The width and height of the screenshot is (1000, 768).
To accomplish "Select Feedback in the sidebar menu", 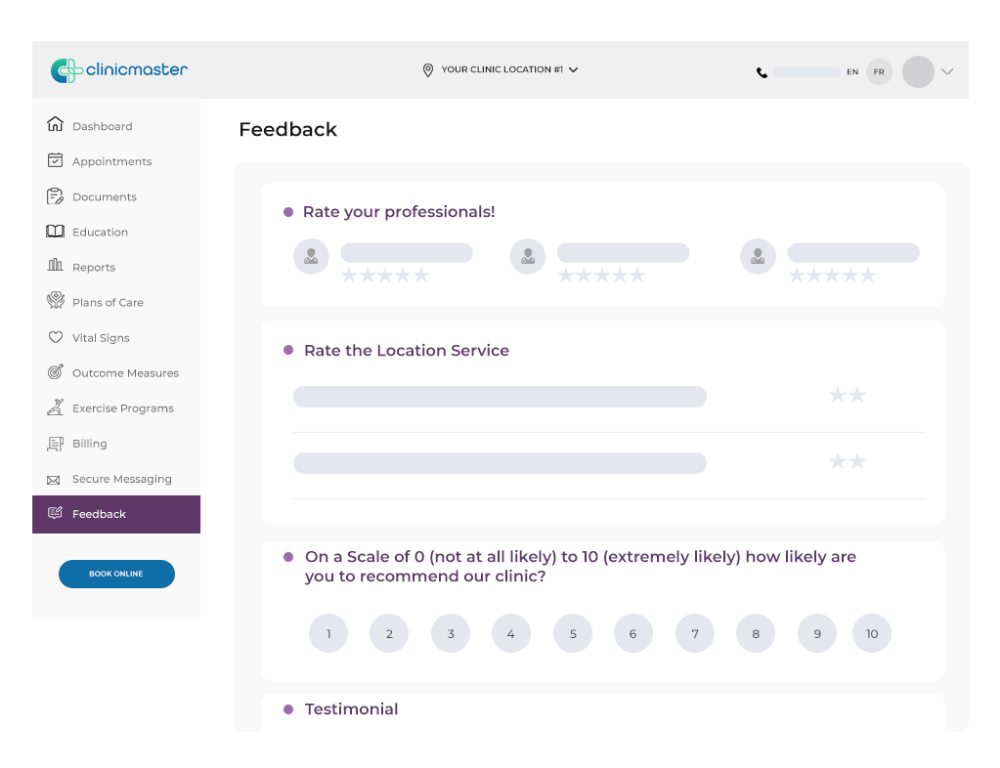I will [98, 514].
